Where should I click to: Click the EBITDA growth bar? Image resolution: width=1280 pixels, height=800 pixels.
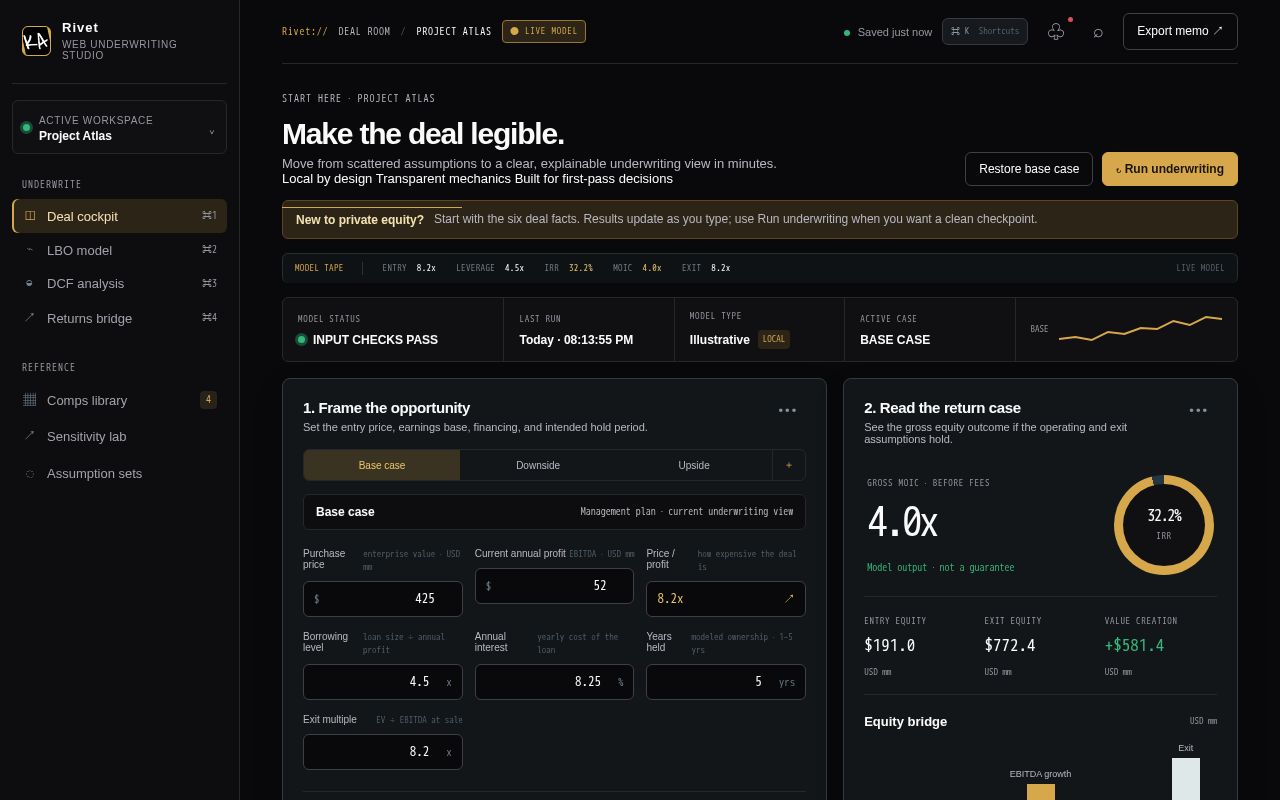(1041, 792)
